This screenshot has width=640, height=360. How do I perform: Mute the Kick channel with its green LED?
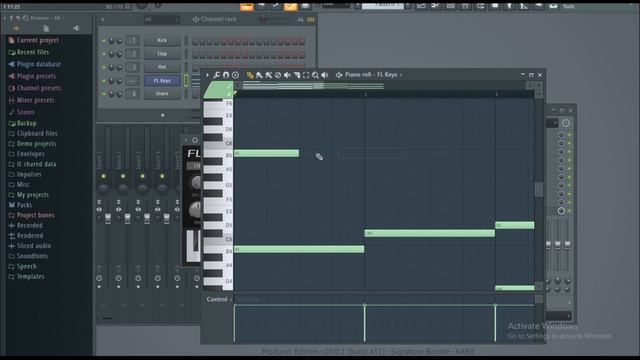click(104, 41)
